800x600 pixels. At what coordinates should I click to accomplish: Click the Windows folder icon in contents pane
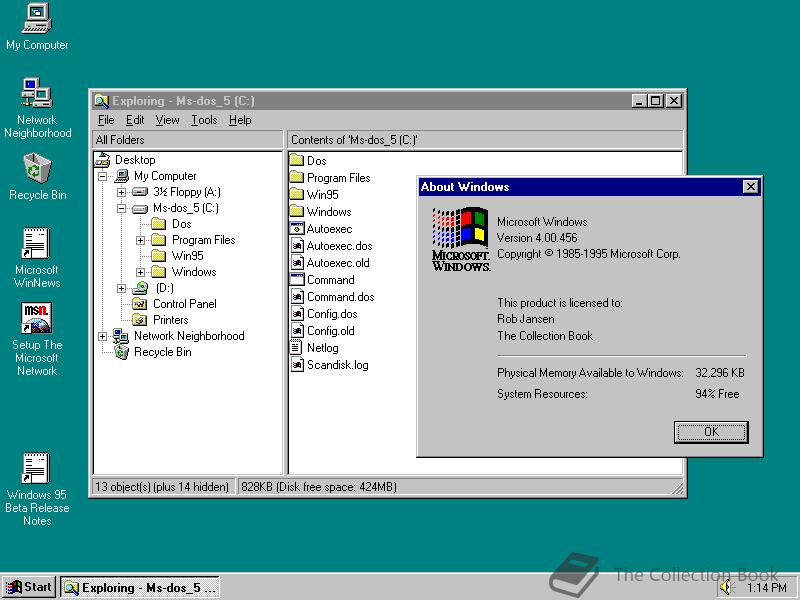coord(297,212)
